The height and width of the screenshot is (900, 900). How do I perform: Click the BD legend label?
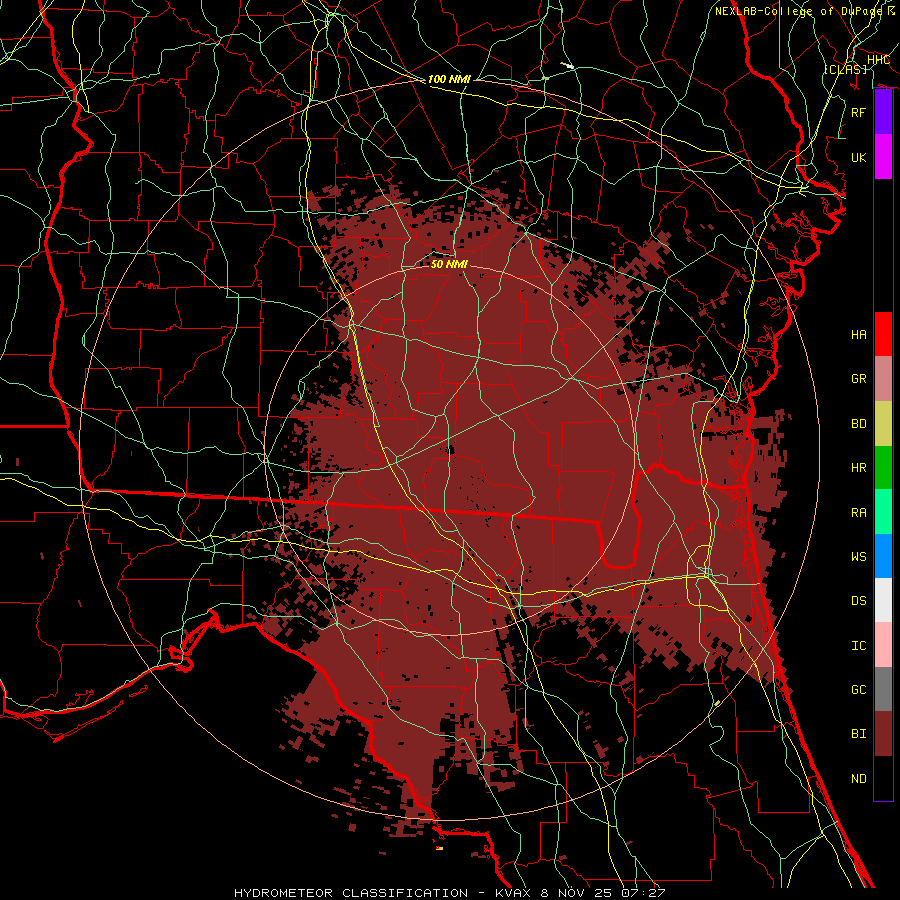click(858, 424)
